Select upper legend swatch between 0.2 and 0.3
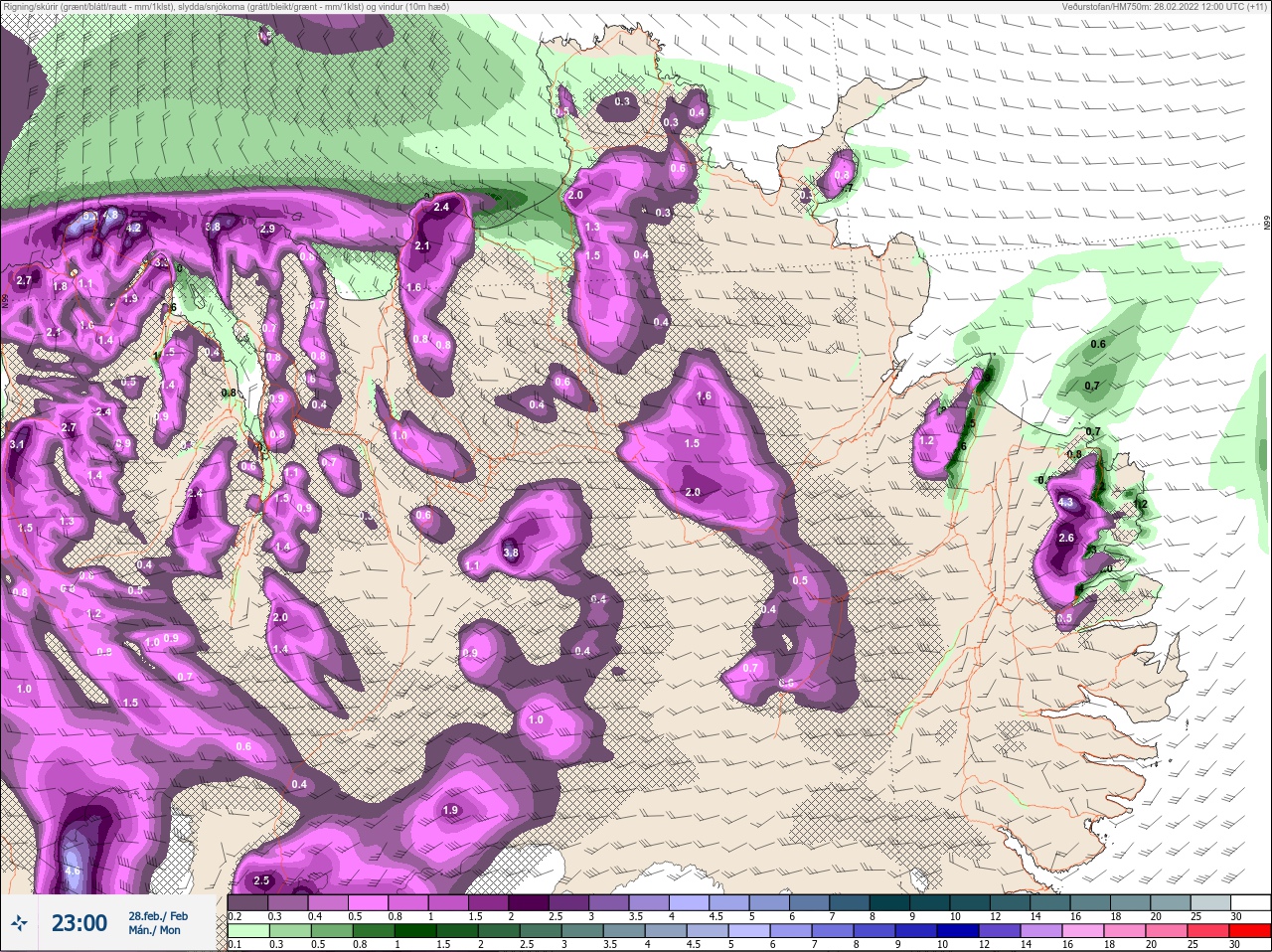1272x952 pixels. 247,902
